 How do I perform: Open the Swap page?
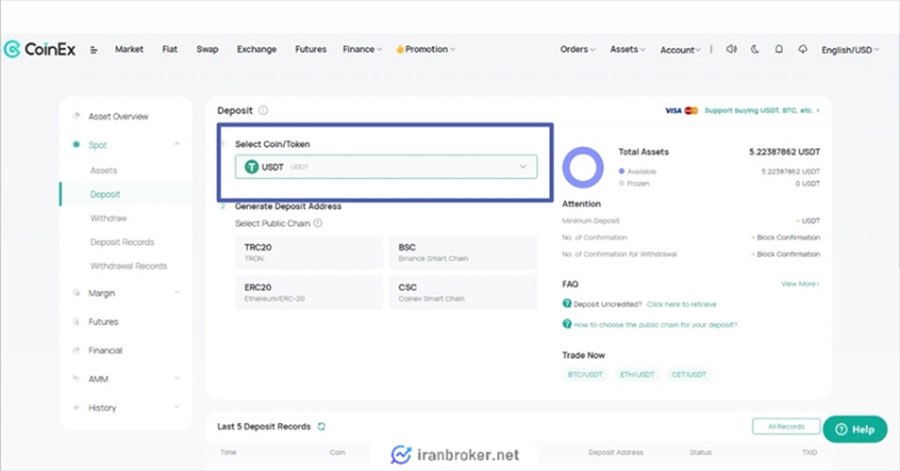coord(207,49)
